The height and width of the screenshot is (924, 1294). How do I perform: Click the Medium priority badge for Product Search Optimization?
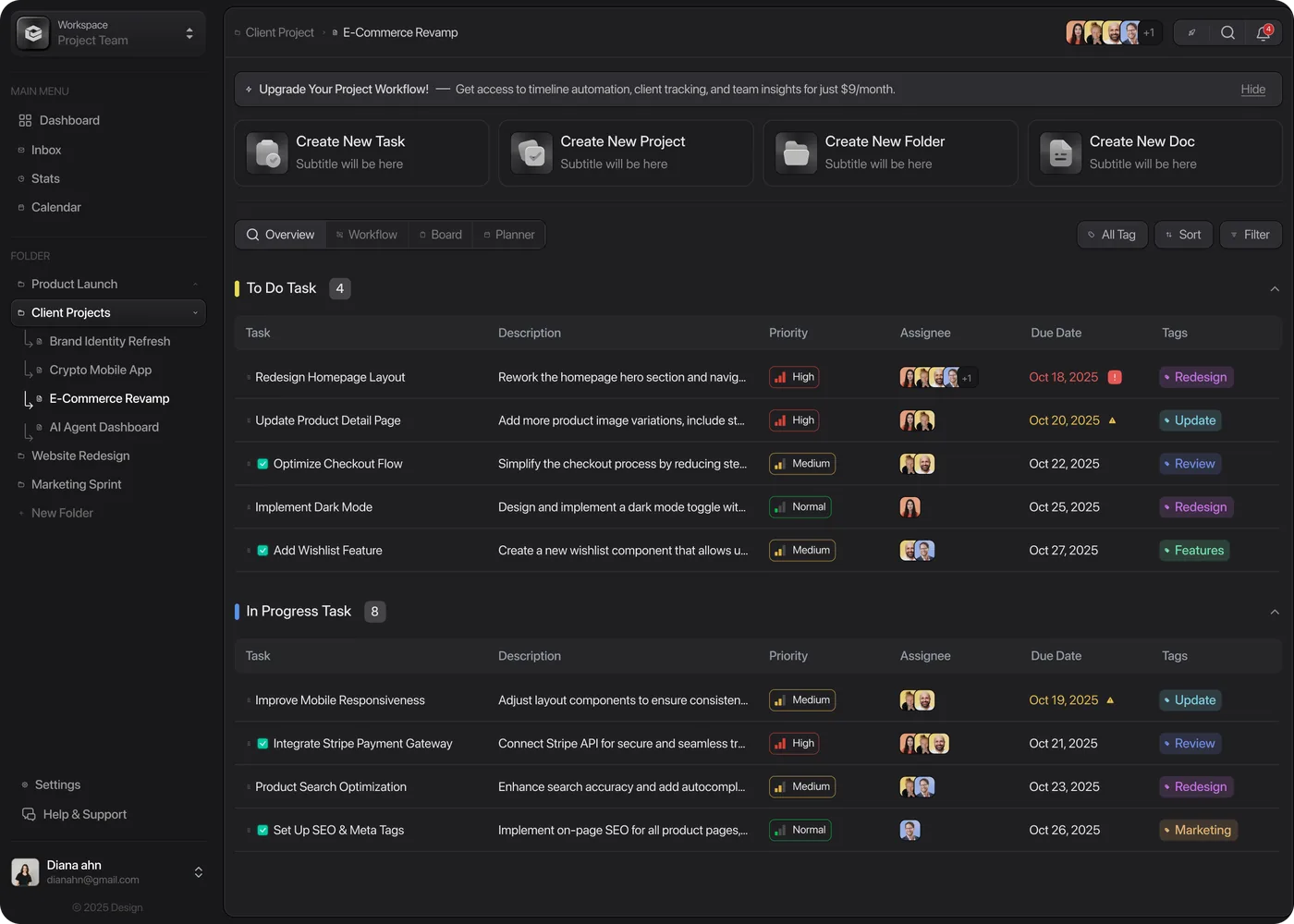pyautogui.click(x=802, y=787)
